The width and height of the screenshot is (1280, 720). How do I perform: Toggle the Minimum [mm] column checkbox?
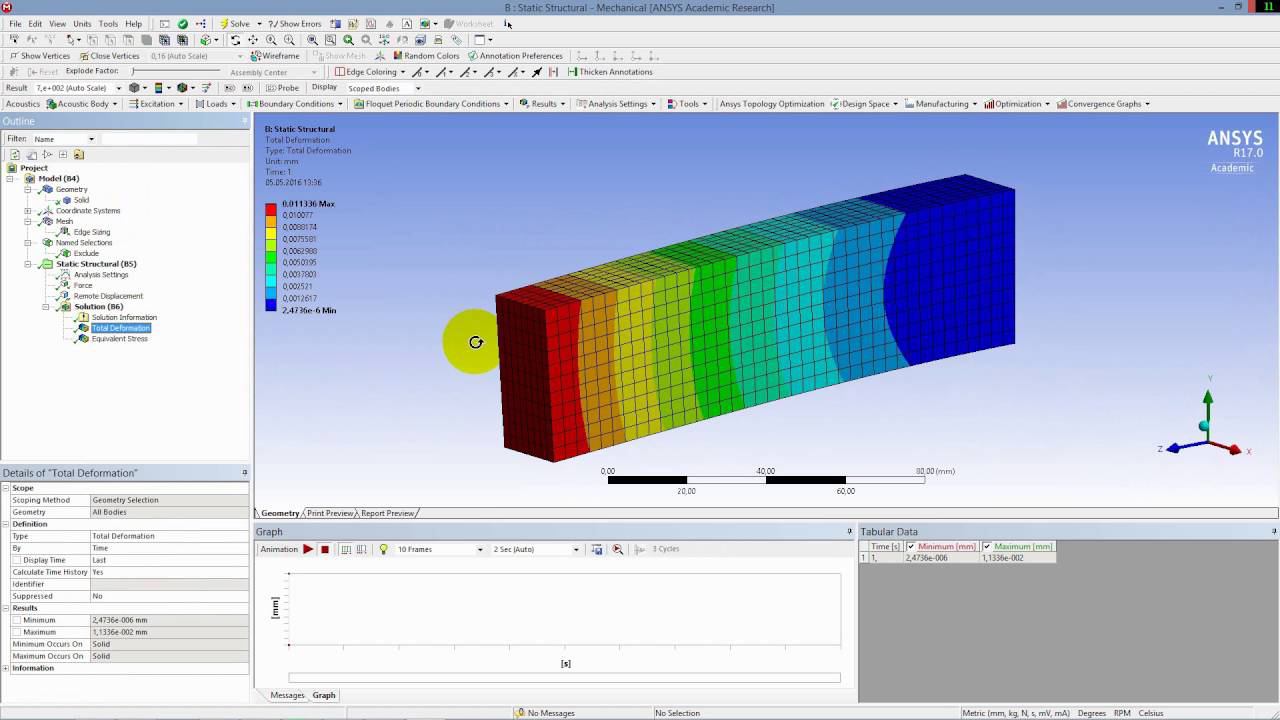(911, 547)
